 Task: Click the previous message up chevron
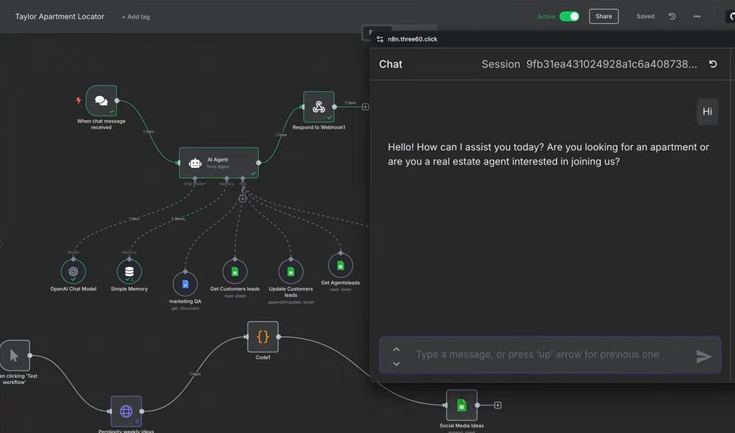click(x=397, y=349)
